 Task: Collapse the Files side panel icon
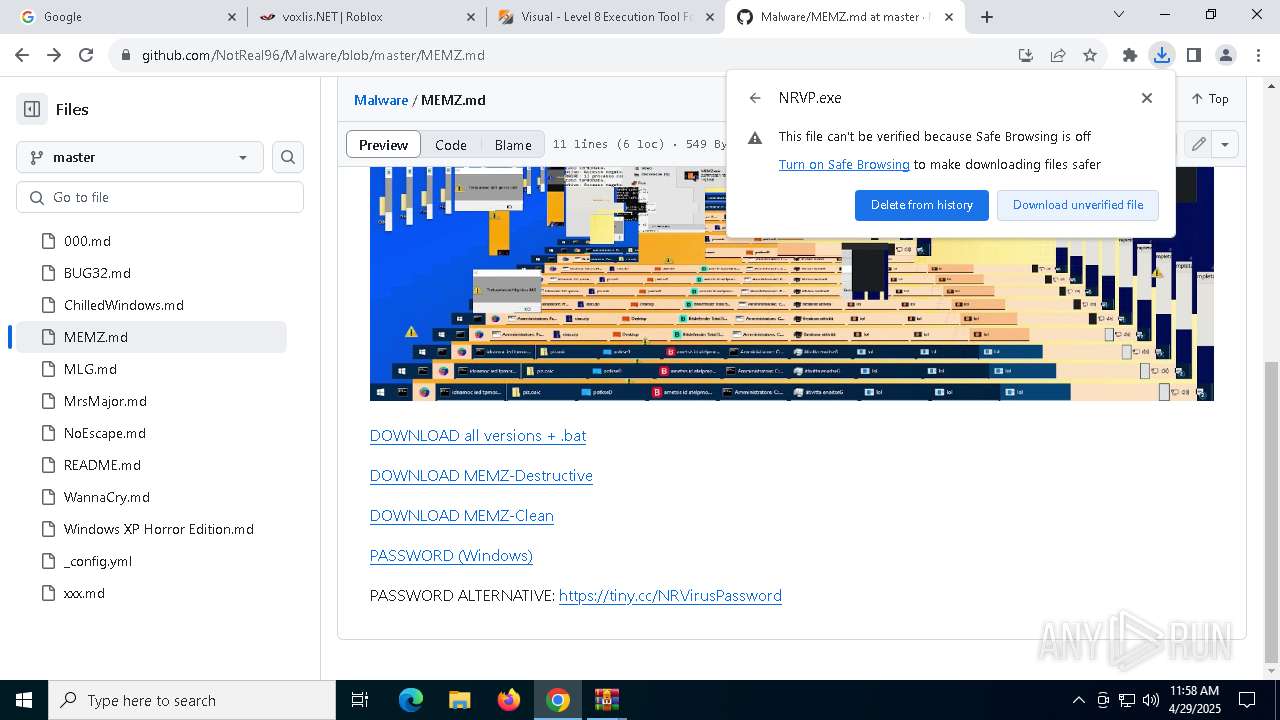[x=32, y=109]
